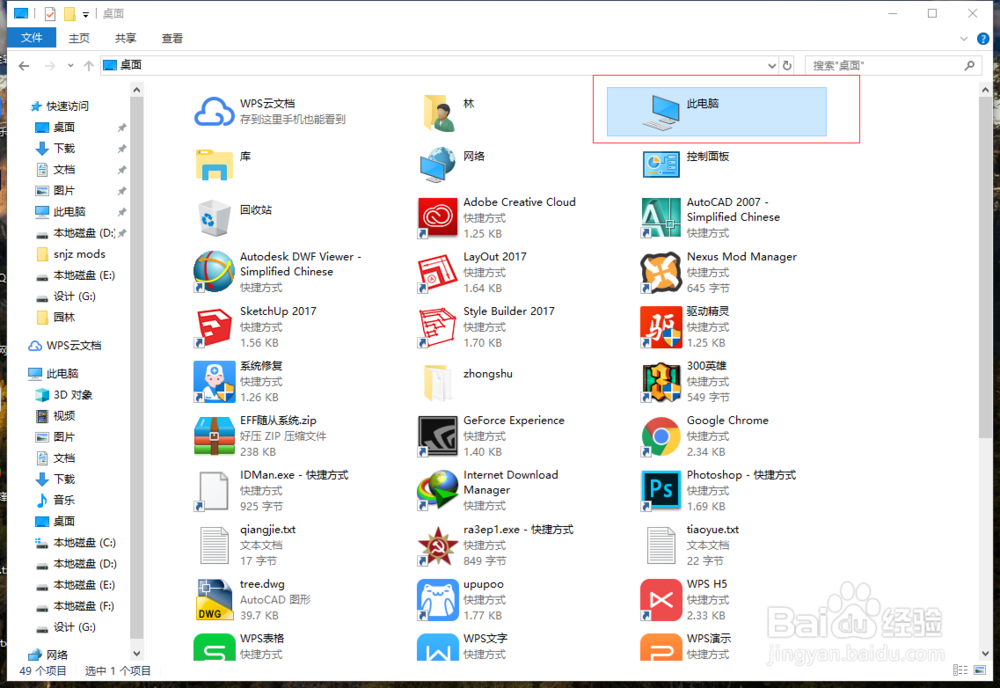Click the 搜索"桌面" search box
Screen dimensions: 1000x688
[x=893, y=65]
